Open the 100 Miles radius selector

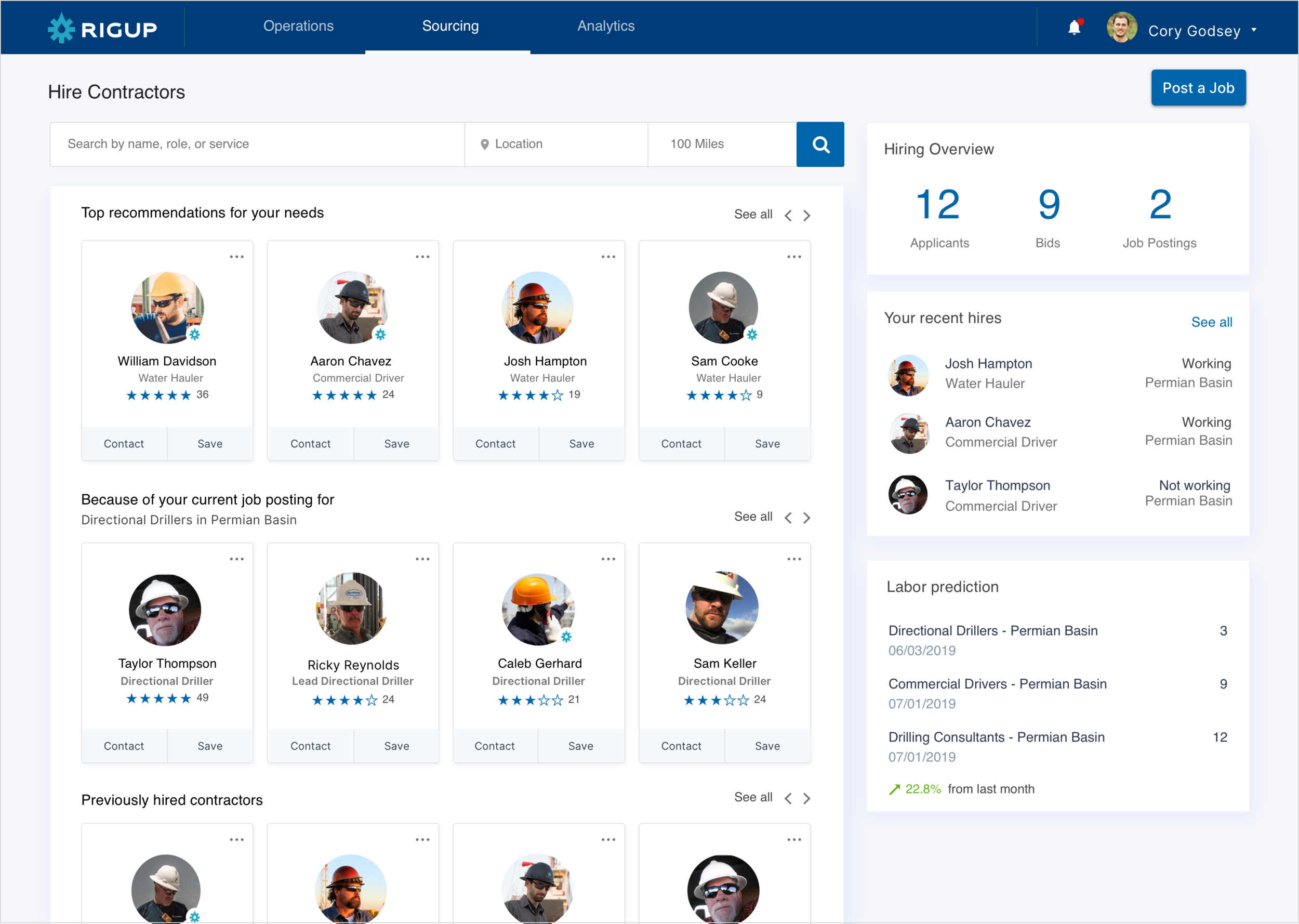point(722,144)
